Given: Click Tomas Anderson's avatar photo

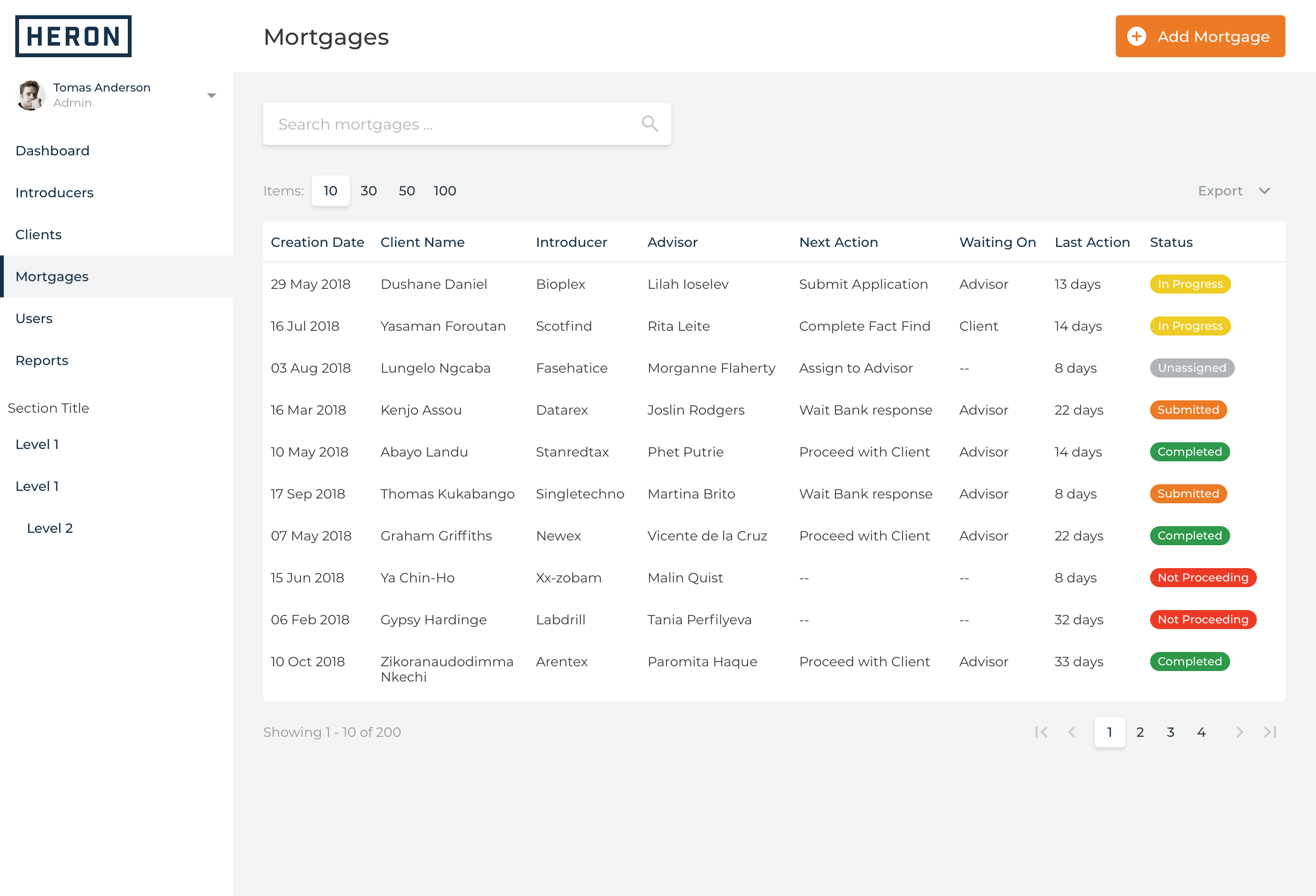Looking at the screenshot, I should click(x=31, y=95).
